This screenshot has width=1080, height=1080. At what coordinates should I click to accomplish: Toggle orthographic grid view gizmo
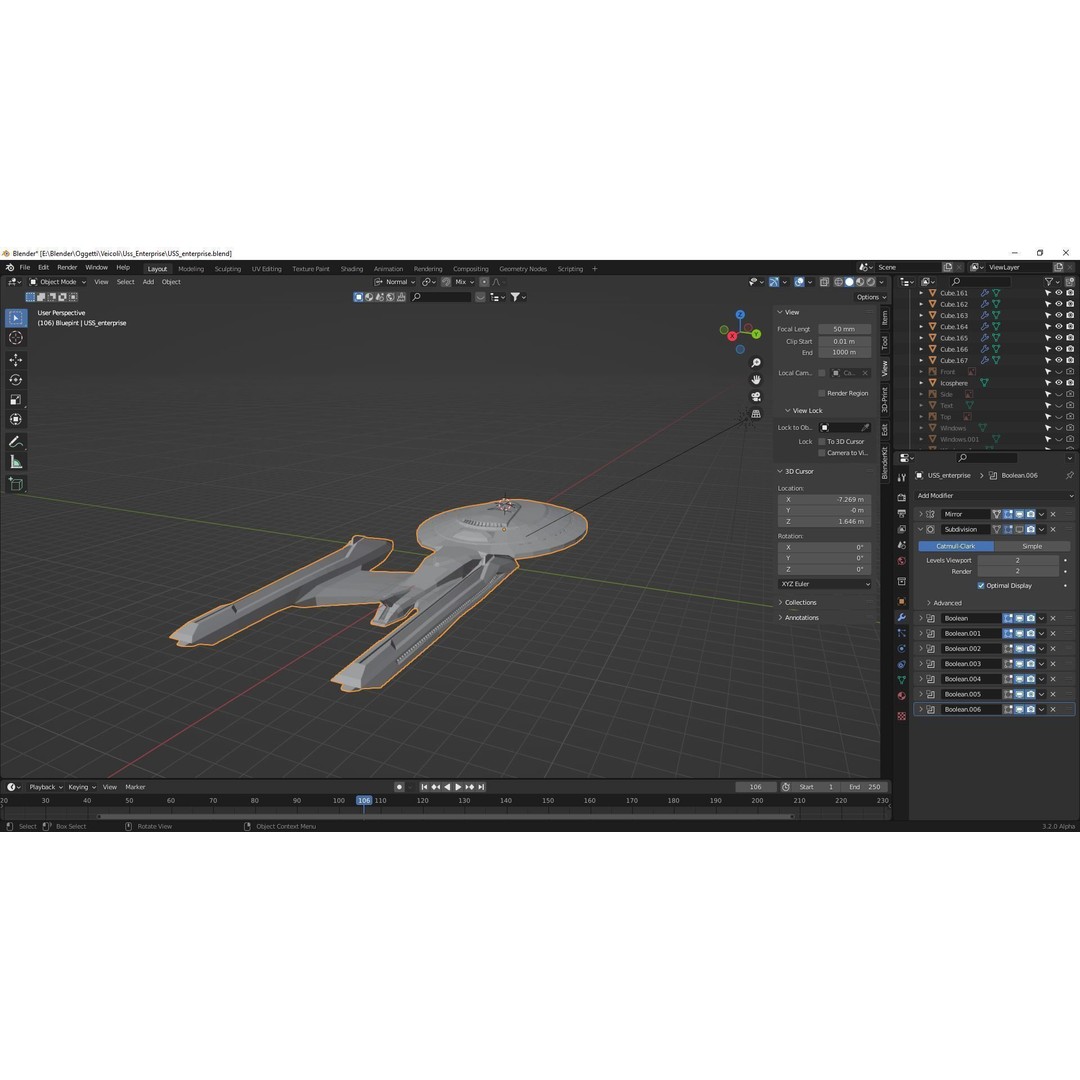(x=756, y=414)
